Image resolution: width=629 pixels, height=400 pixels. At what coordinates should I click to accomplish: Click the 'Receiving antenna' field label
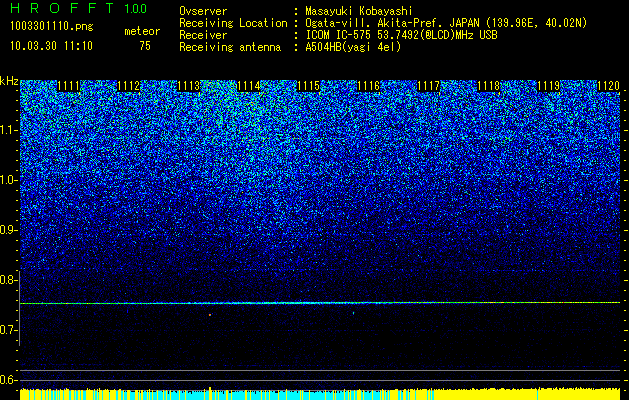pos(230,47)
